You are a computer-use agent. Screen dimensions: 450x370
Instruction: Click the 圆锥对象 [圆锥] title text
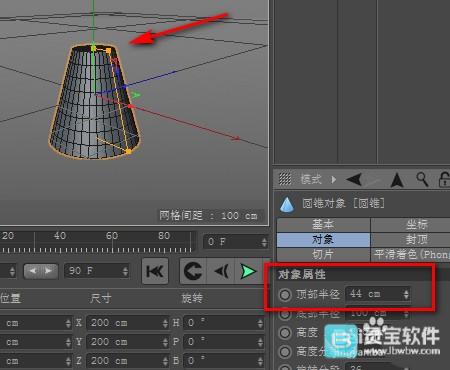click(x=343, y=203)
